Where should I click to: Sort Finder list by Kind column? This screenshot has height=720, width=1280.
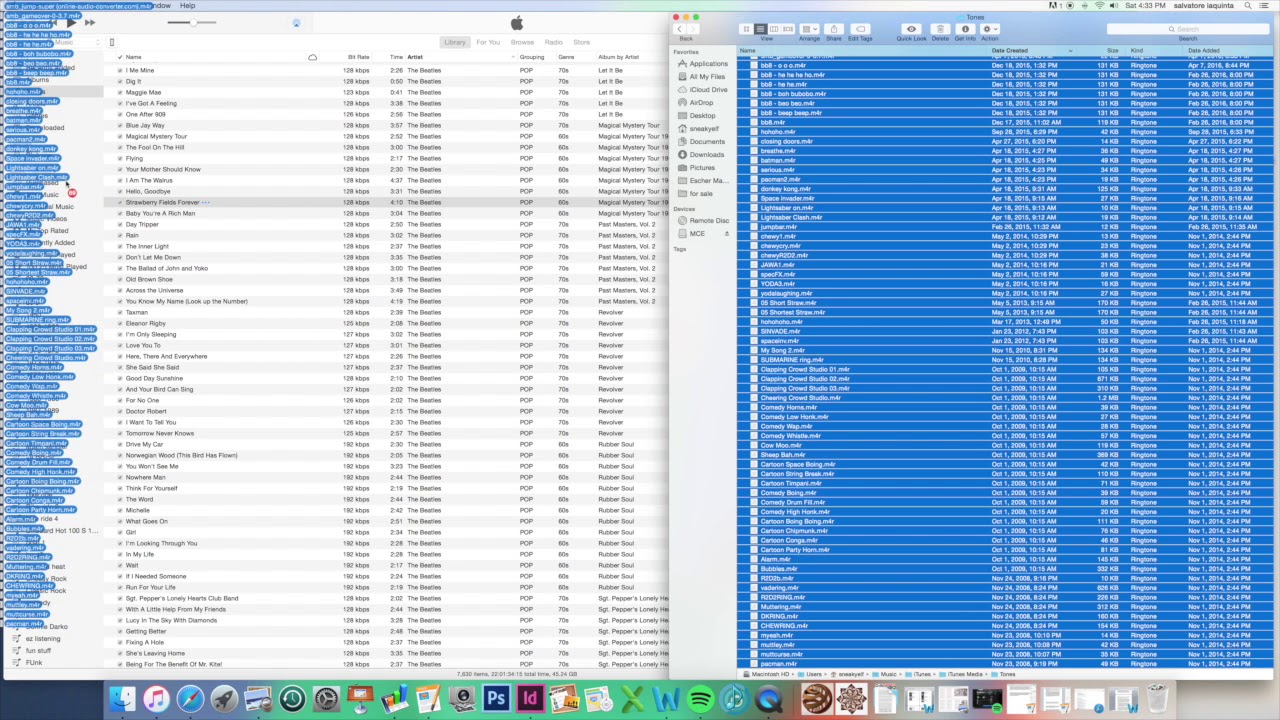[1156, 51]
